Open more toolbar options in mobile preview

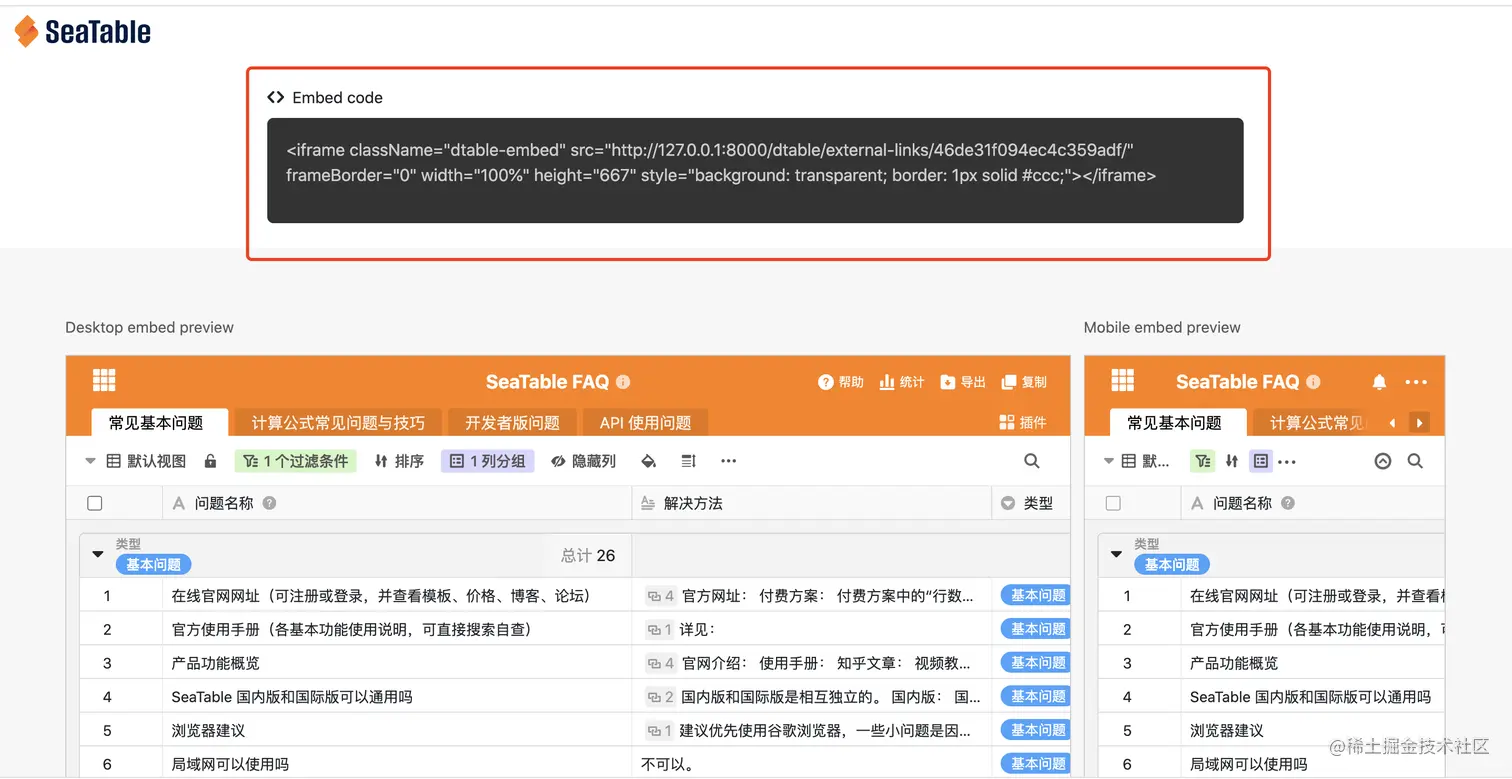coord(1287,461)
